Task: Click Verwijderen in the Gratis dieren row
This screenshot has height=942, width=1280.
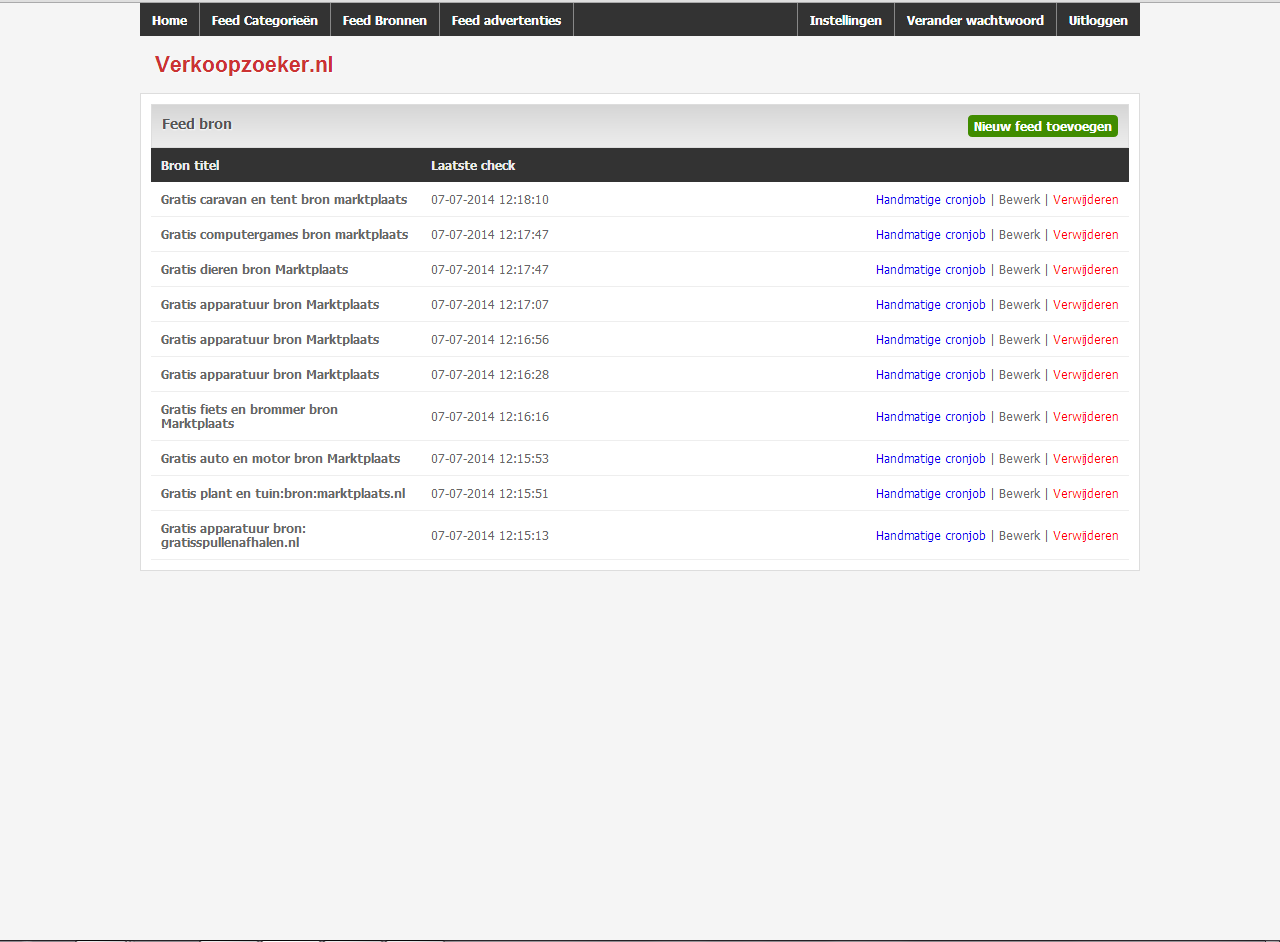Action: (x=1086, y=270)
